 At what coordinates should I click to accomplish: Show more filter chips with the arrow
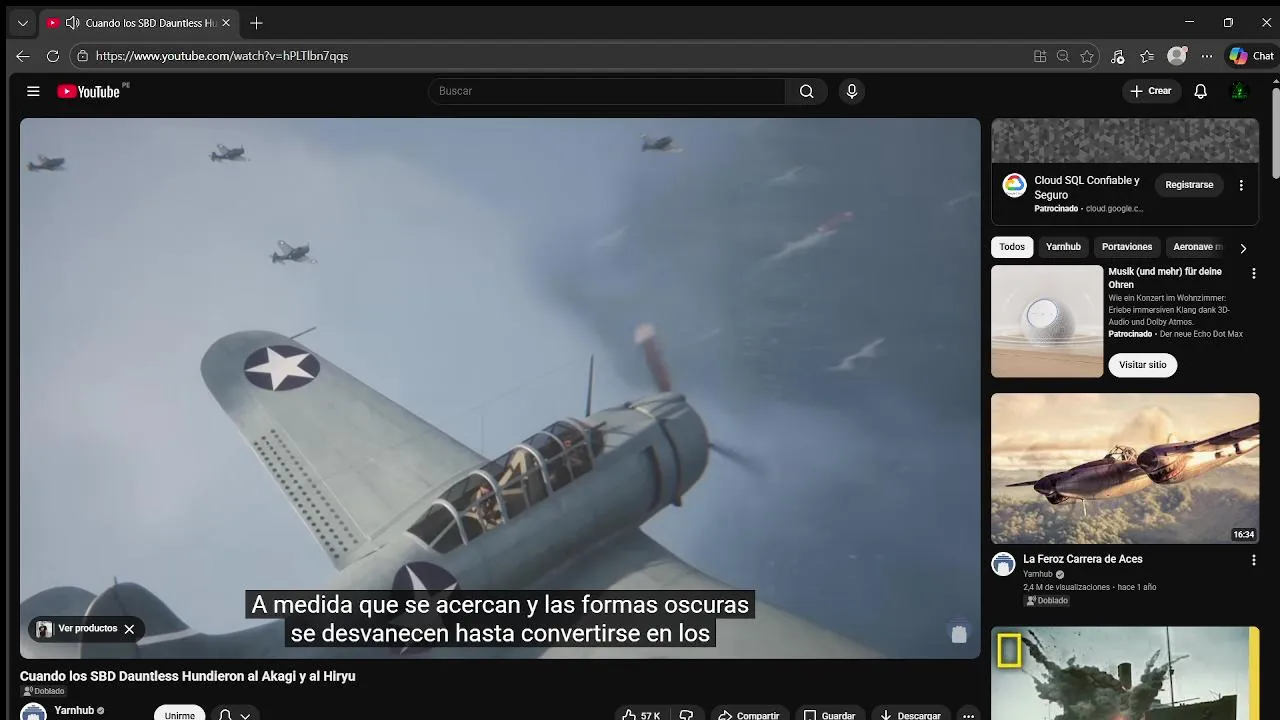click(x=1243, y=248)
